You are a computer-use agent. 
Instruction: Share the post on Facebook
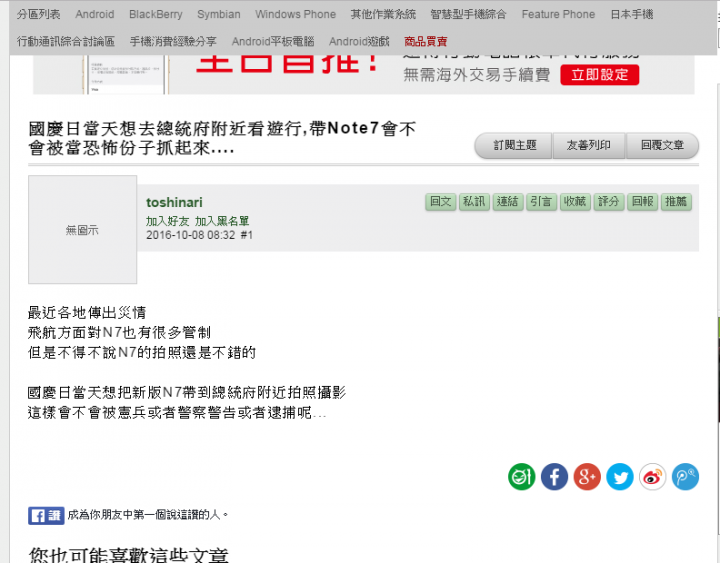[x=554, y=477]
